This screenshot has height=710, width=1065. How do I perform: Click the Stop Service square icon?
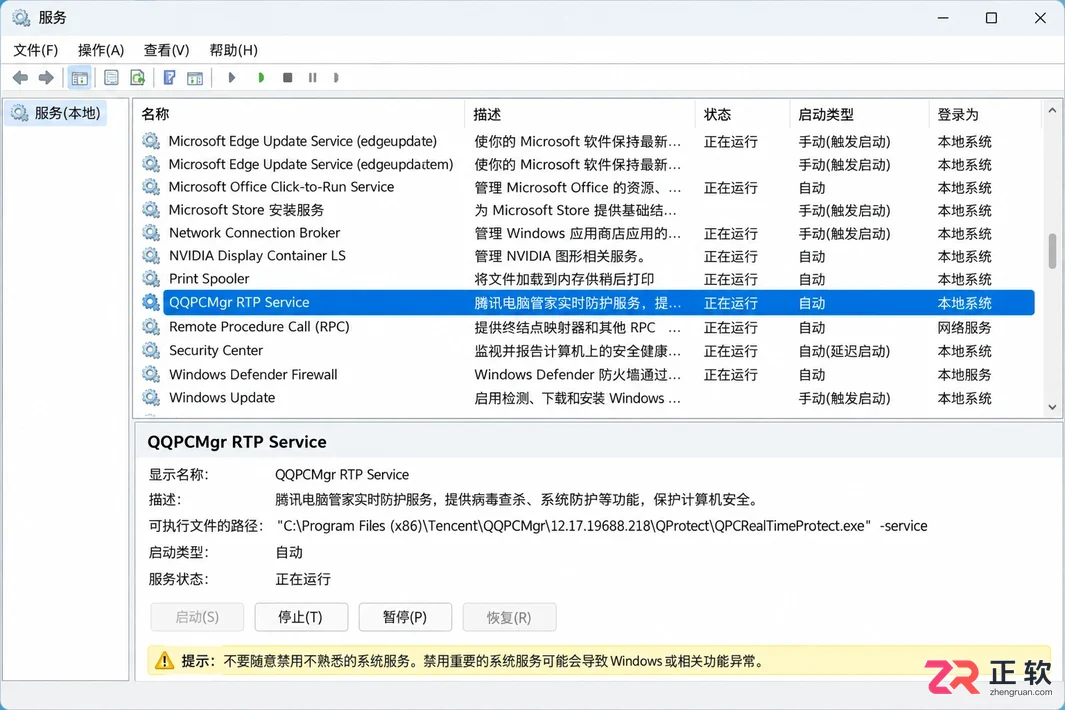coord(287,77)
